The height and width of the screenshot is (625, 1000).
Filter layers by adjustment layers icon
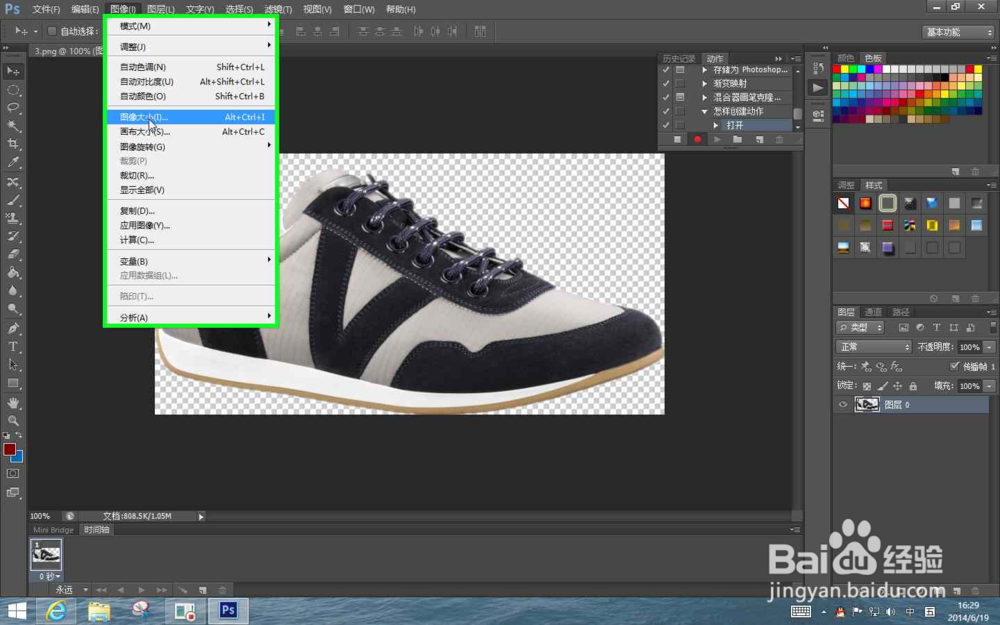[x=920, y=328]
